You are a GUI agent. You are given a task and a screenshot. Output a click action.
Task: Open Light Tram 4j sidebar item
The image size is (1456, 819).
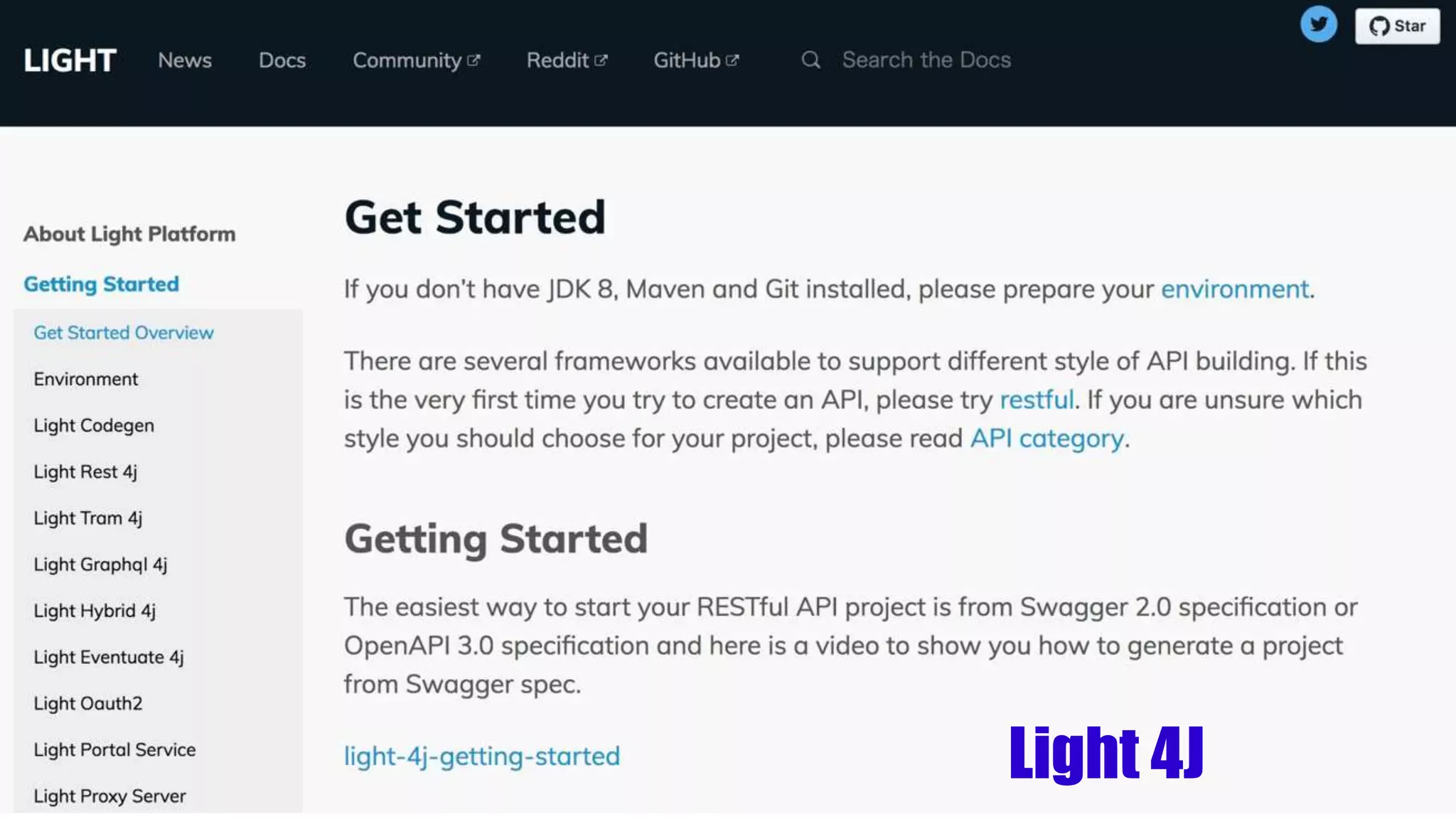tap(88, 518)
